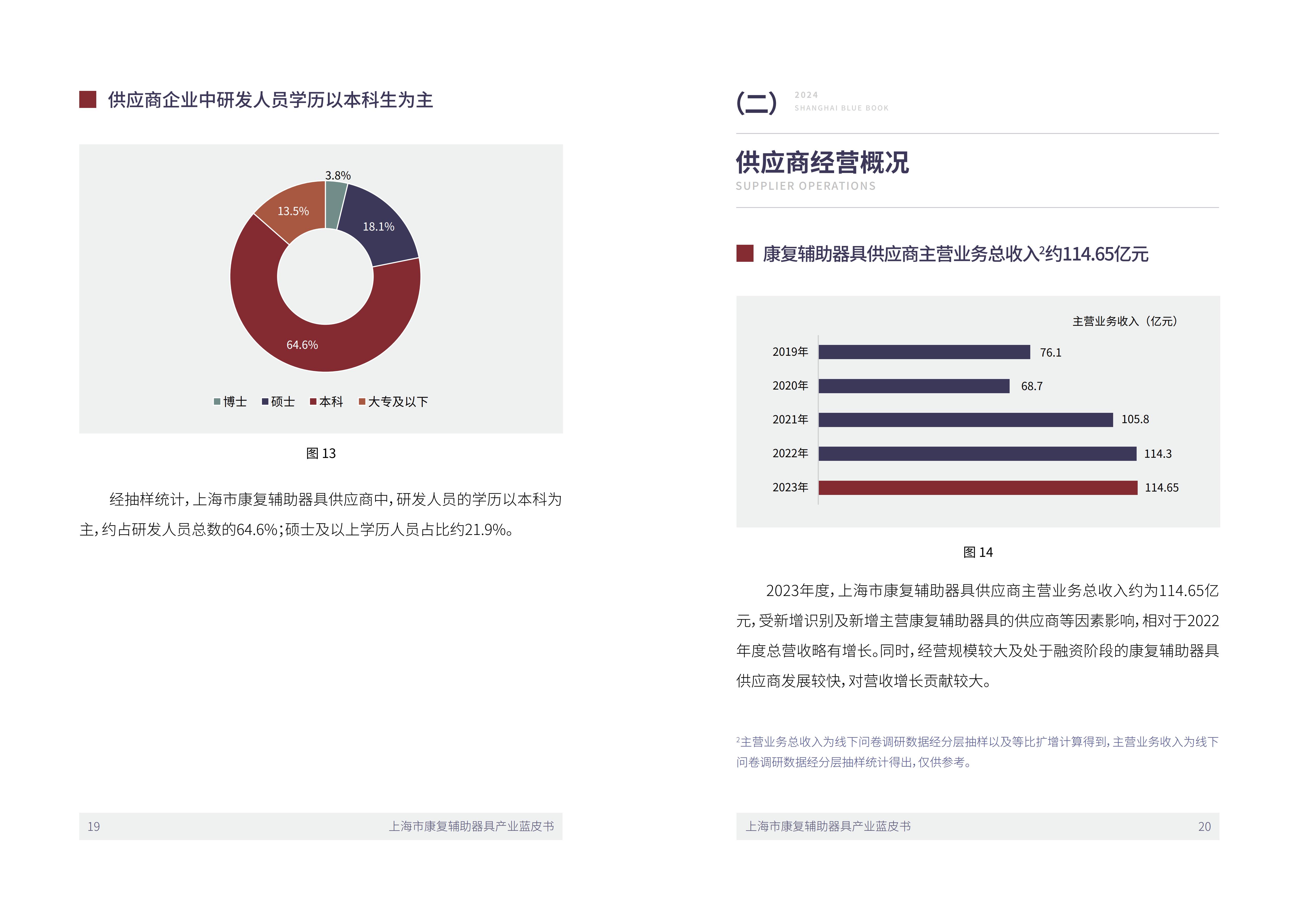Click the 18.1% donut segment label
1299x924 pixels.
[x=378, y=226]
